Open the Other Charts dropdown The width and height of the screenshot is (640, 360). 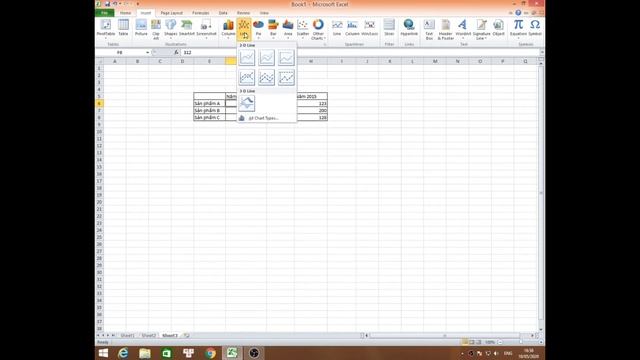[x=318, y=29]
